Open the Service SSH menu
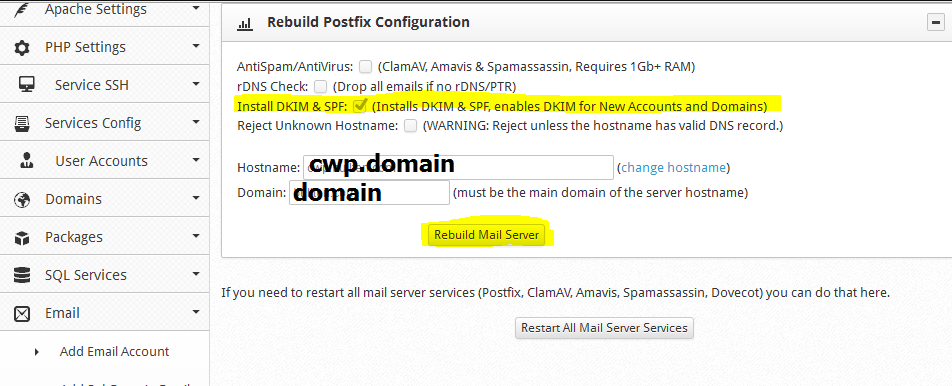The width and height of the screenshot is (952, 386). (x=104, y=85)
